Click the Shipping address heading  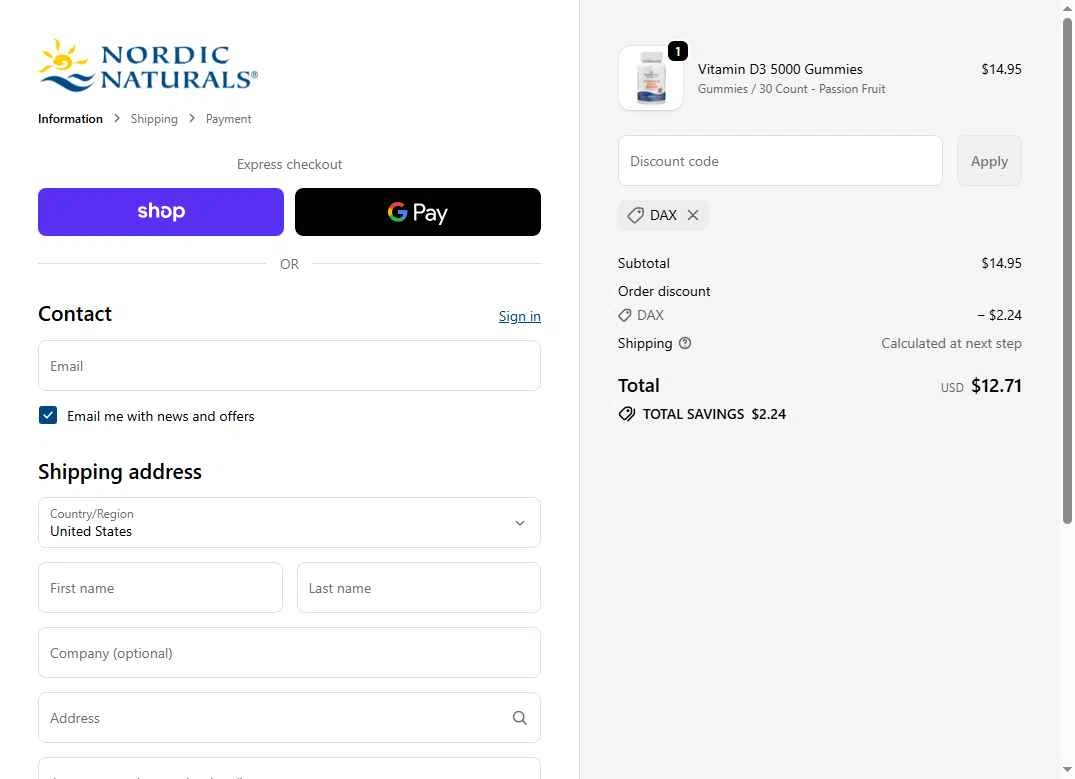(x=120, y=472)
